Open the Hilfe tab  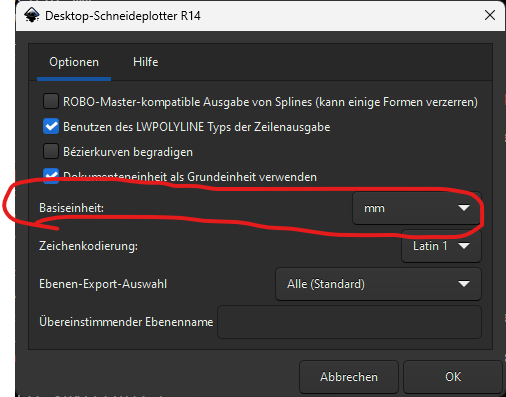point(146,62)
